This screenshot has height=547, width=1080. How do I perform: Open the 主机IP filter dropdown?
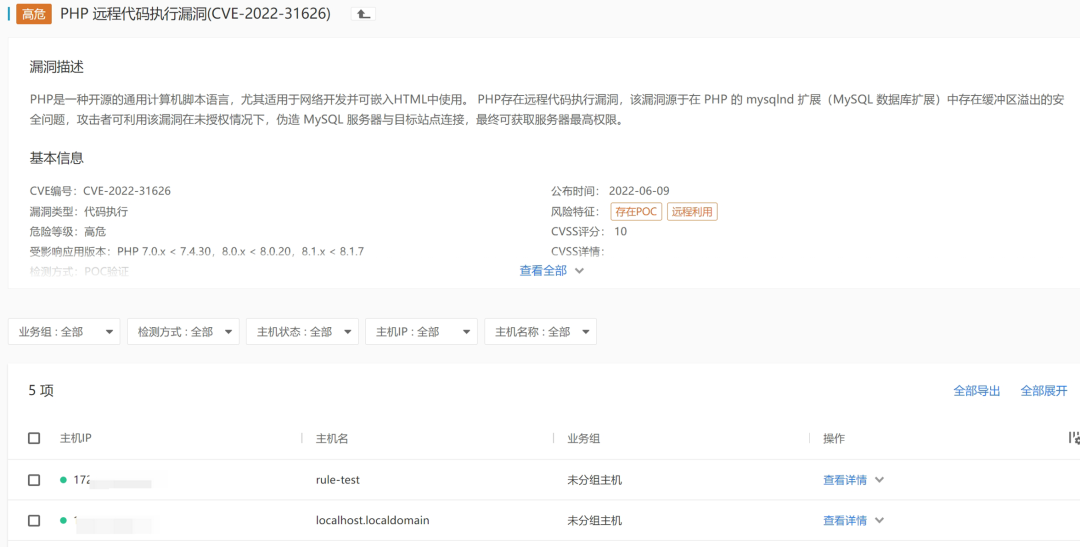(x=422, y=331)
